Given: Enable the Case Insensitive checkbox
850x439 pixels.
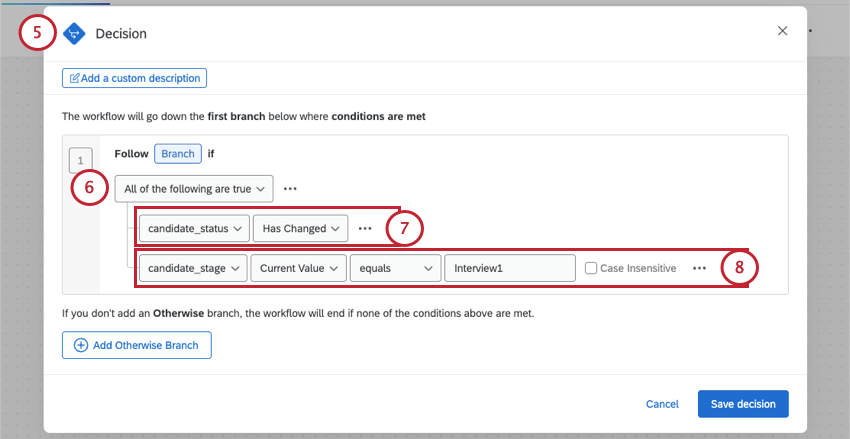Looking at the screenshot, I should (591, 268).
